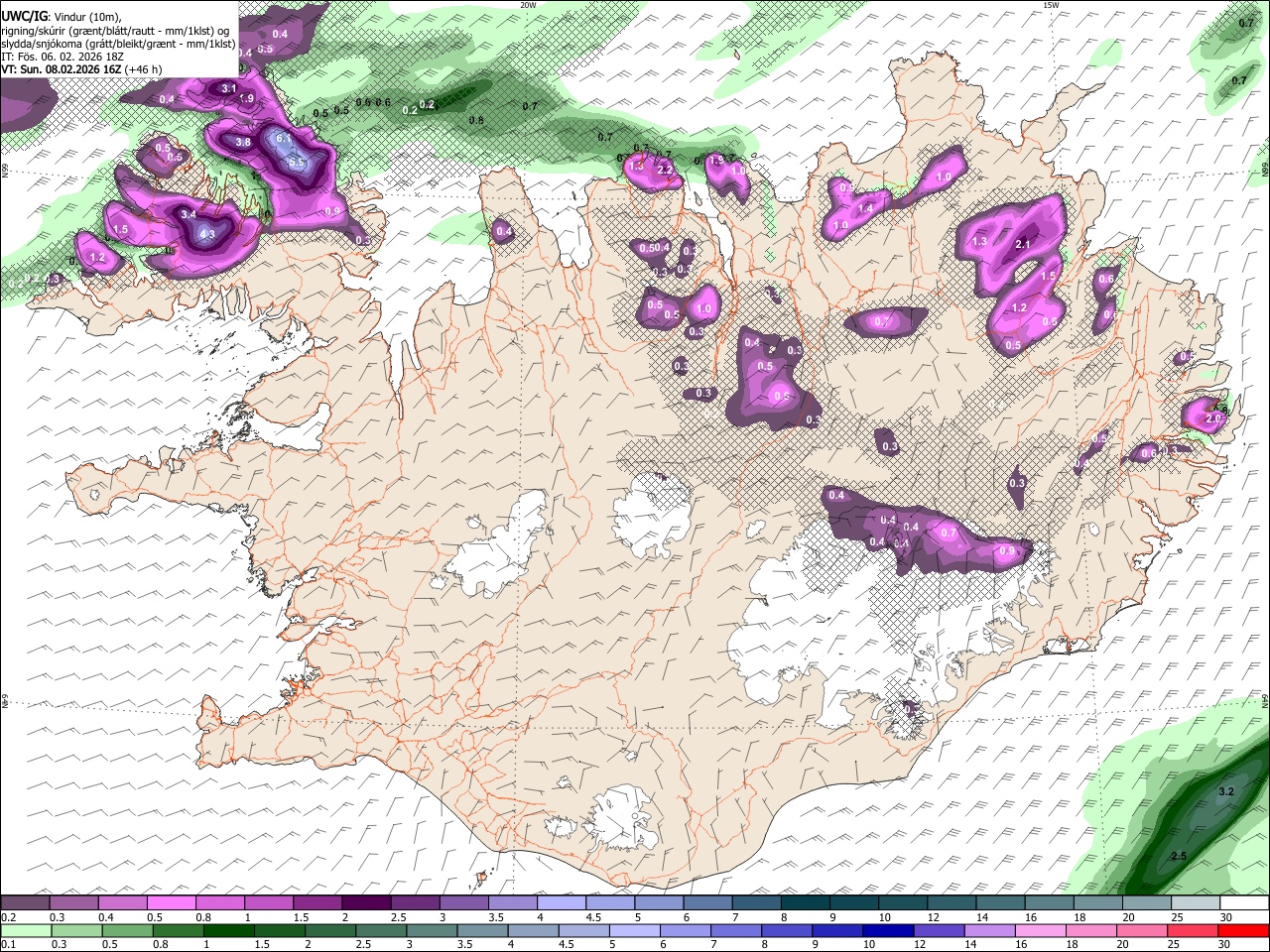The image size is (1270, 952).
Task: Select the 'Vindur (10m)' header text
Action: pyautogui.click(x=87, y=17)
